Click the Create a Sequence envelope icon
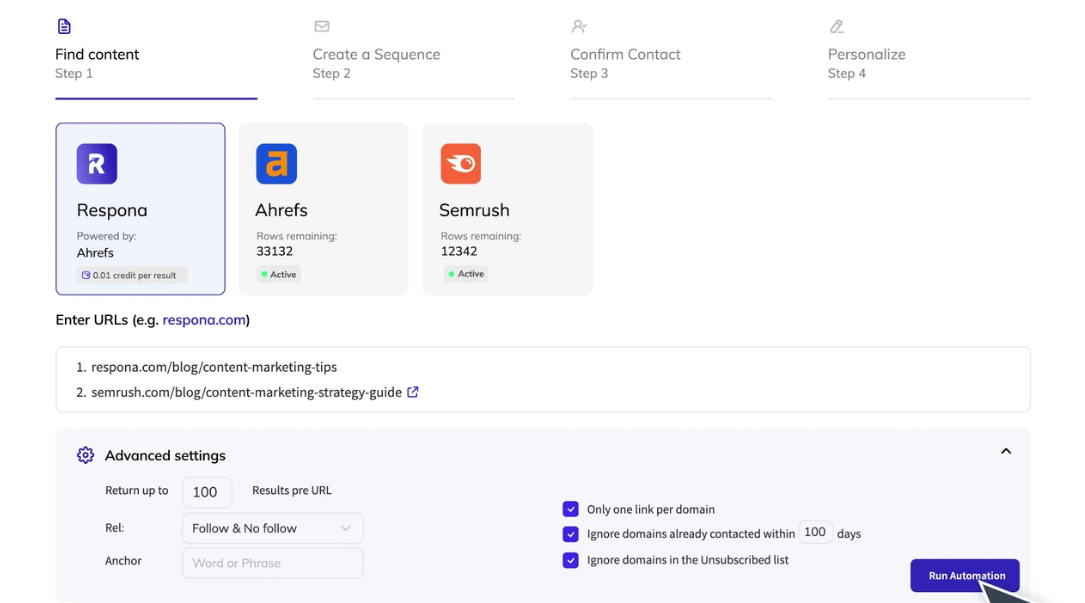1085x603 pixels. pyautogui.click(x=322, y=26)
